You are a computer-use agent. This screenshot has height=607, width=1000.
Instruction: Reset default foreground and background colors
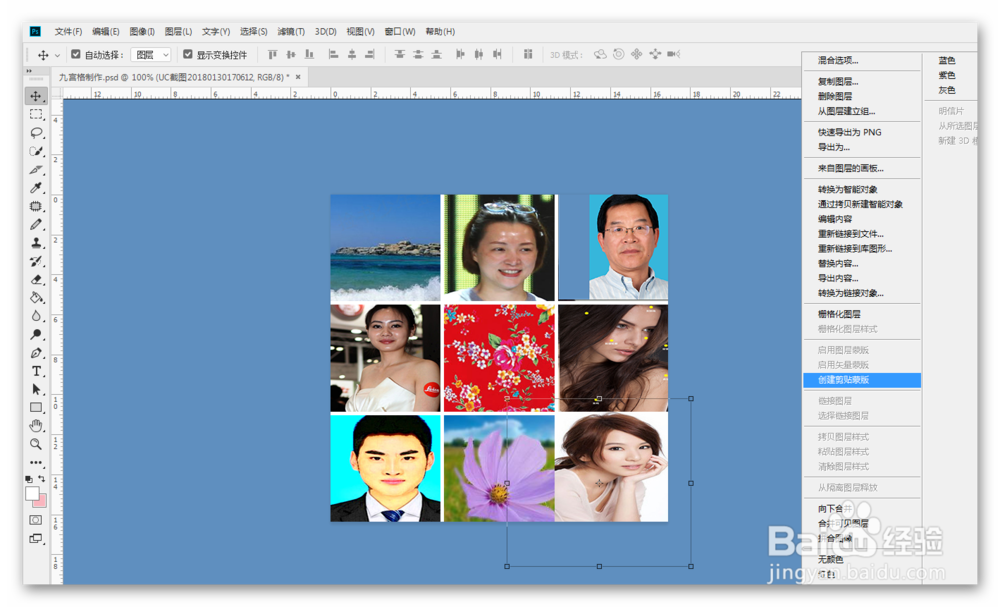(29, 478)
